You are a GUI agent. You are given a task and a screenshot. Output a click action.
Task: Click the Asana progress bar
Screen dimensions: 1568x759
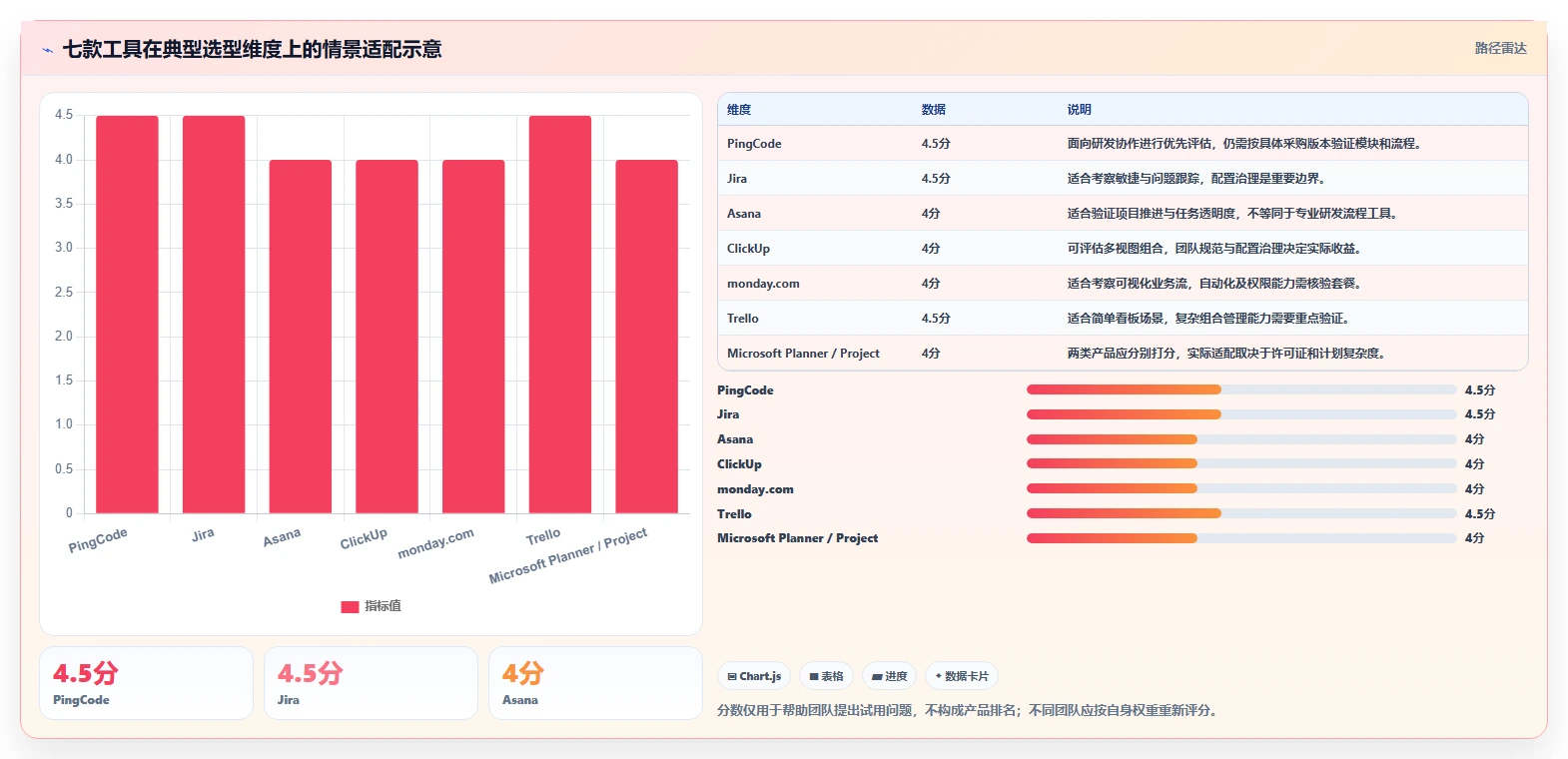(1241, 439)
